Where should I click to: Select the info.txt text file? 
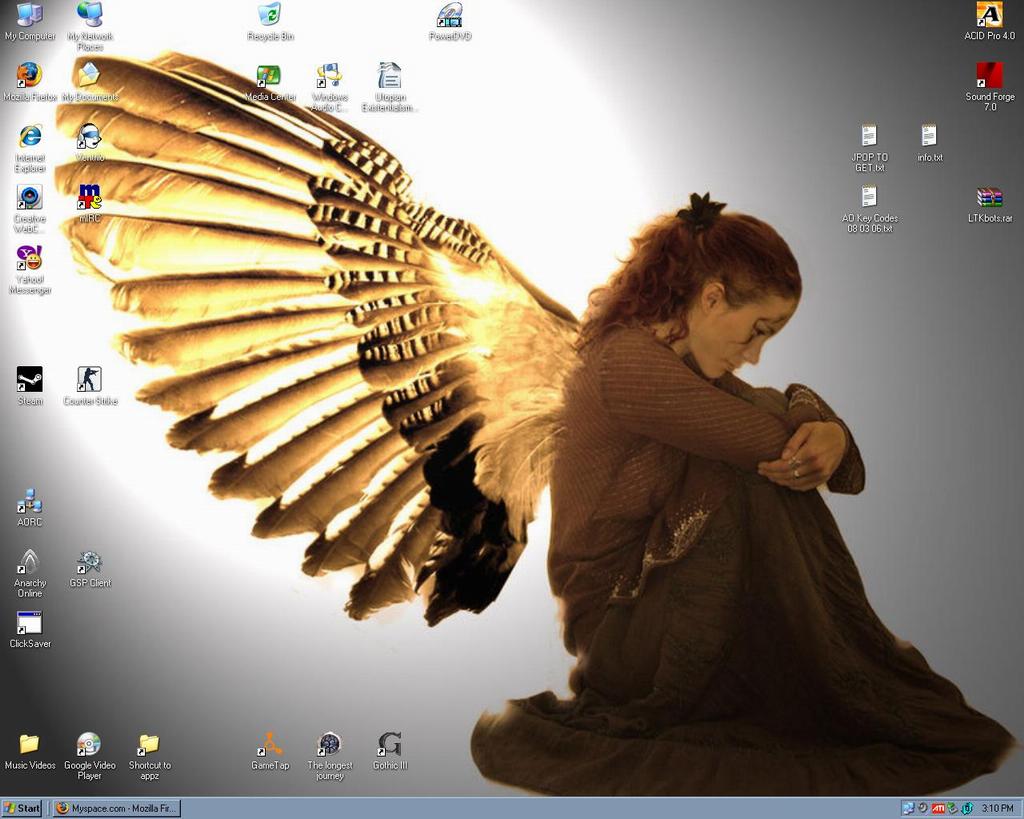click(929, 136)
